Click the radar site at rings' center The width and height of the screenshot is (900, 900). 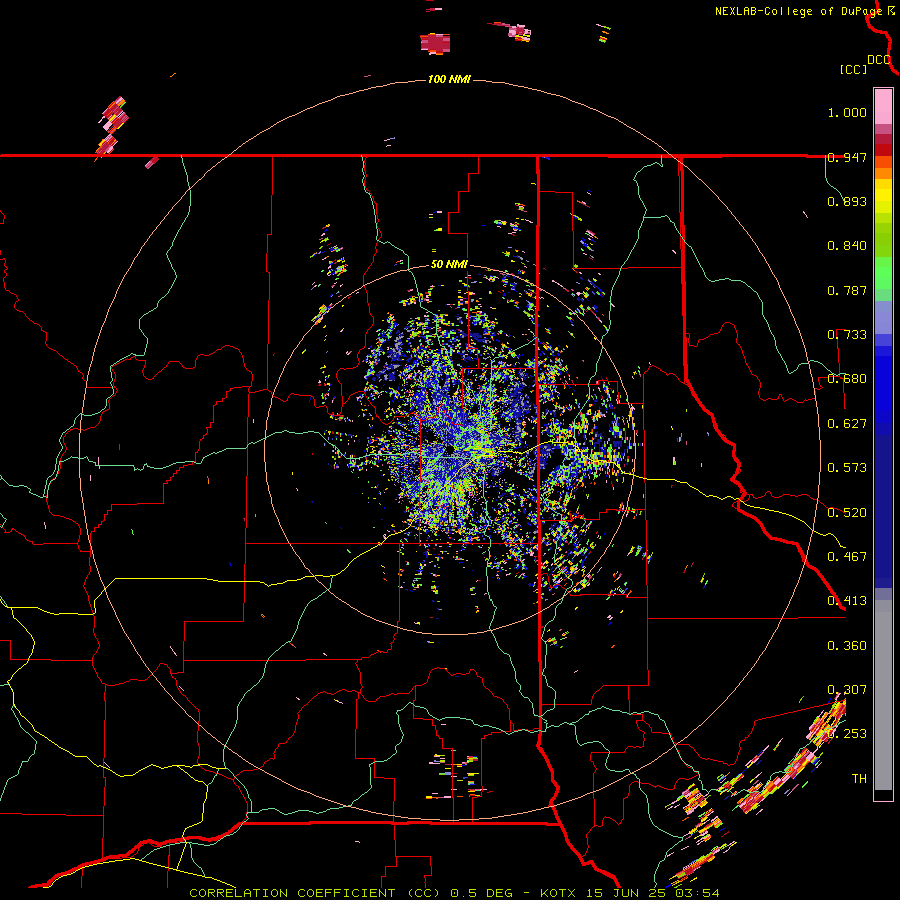tap(449, 449)
